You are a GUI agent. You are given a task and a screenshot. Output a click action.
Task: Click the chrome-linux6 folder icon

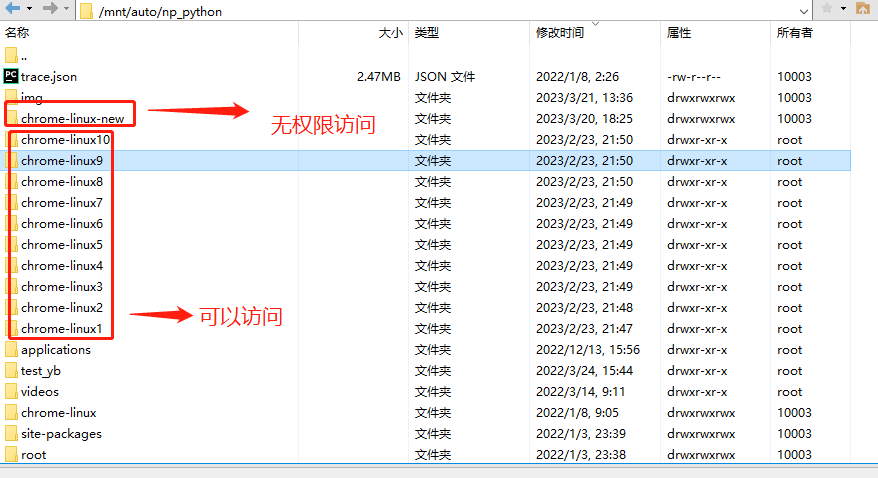(x=11, y=223)
